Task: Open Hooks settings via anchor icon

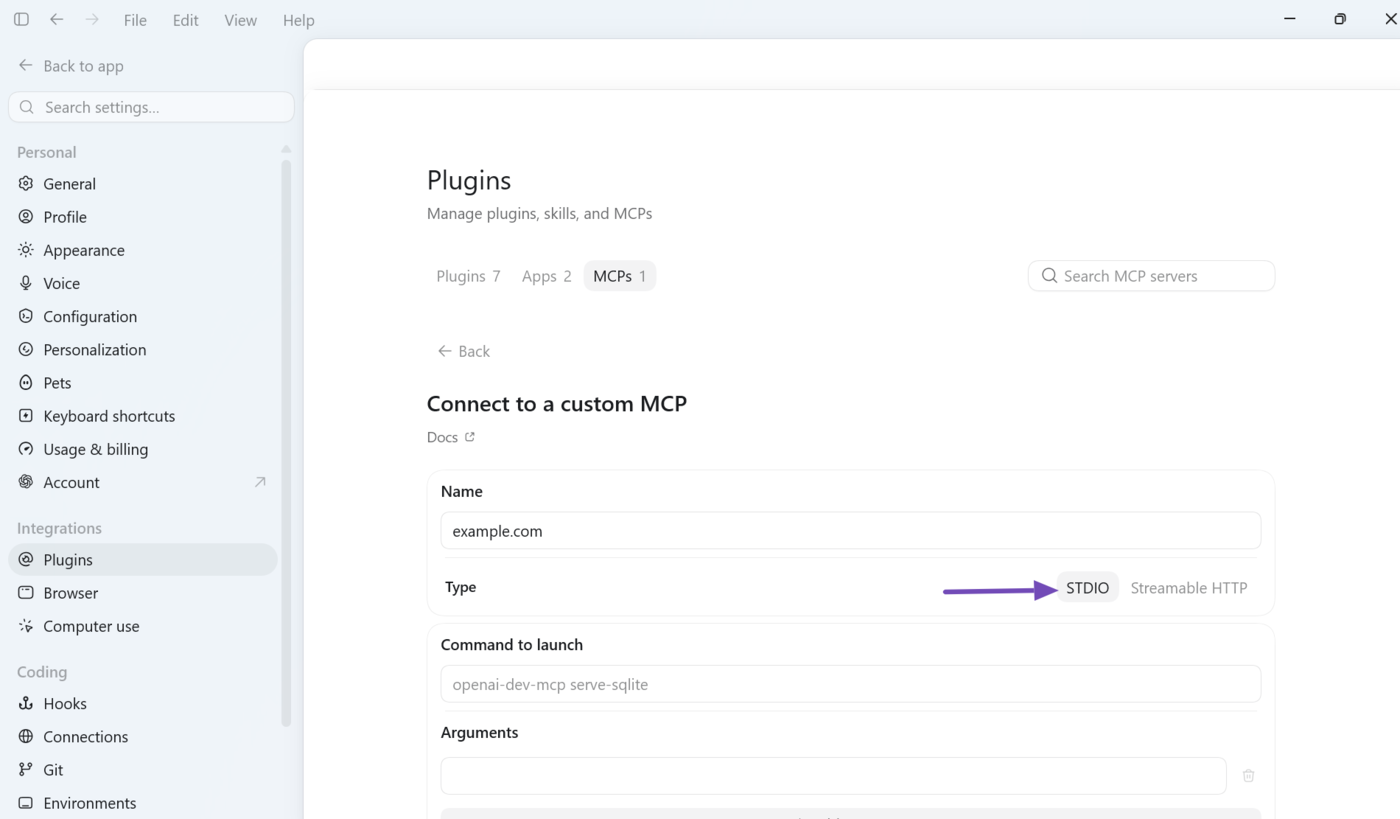Action: 26,703
